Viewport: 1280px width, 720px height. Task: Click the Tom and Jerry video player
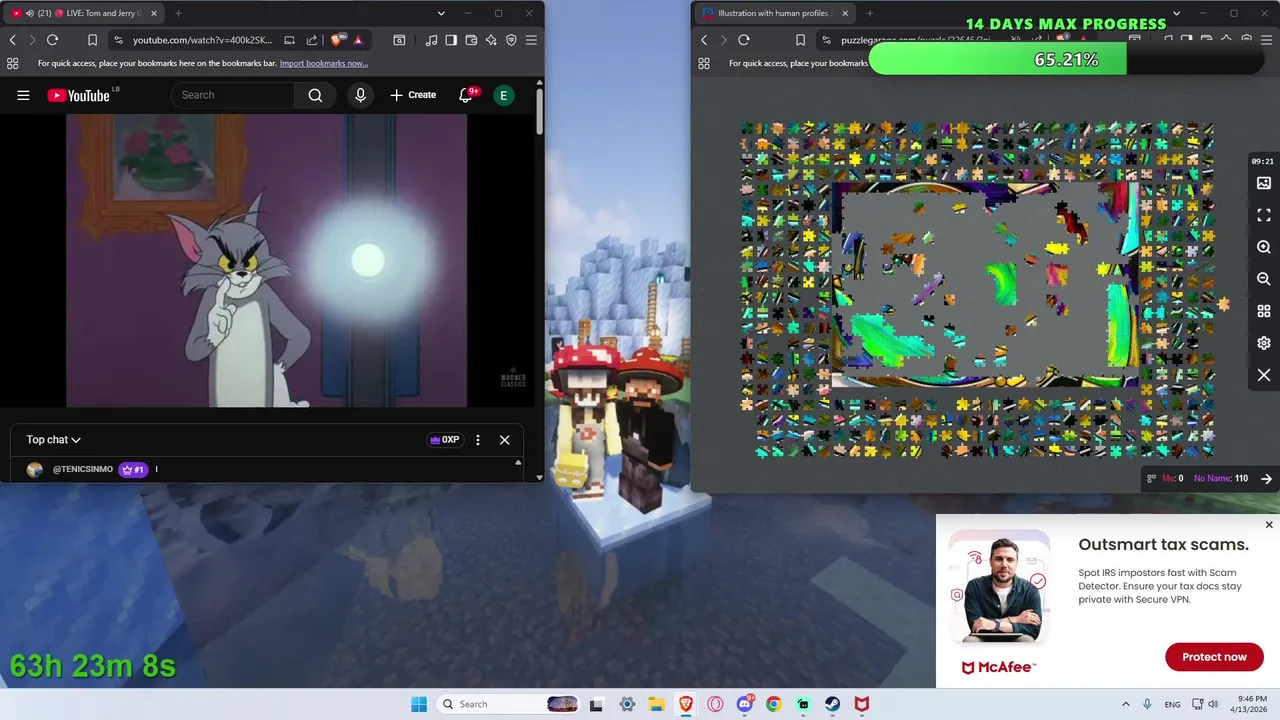[x=266, y=260]
